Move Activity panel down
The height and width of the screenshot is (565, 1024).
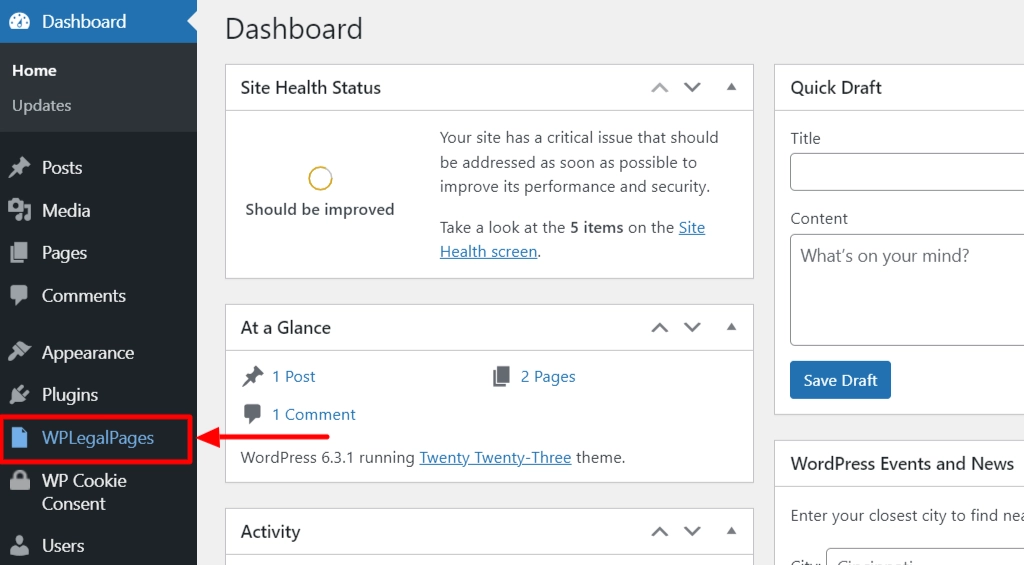(692, 531)
